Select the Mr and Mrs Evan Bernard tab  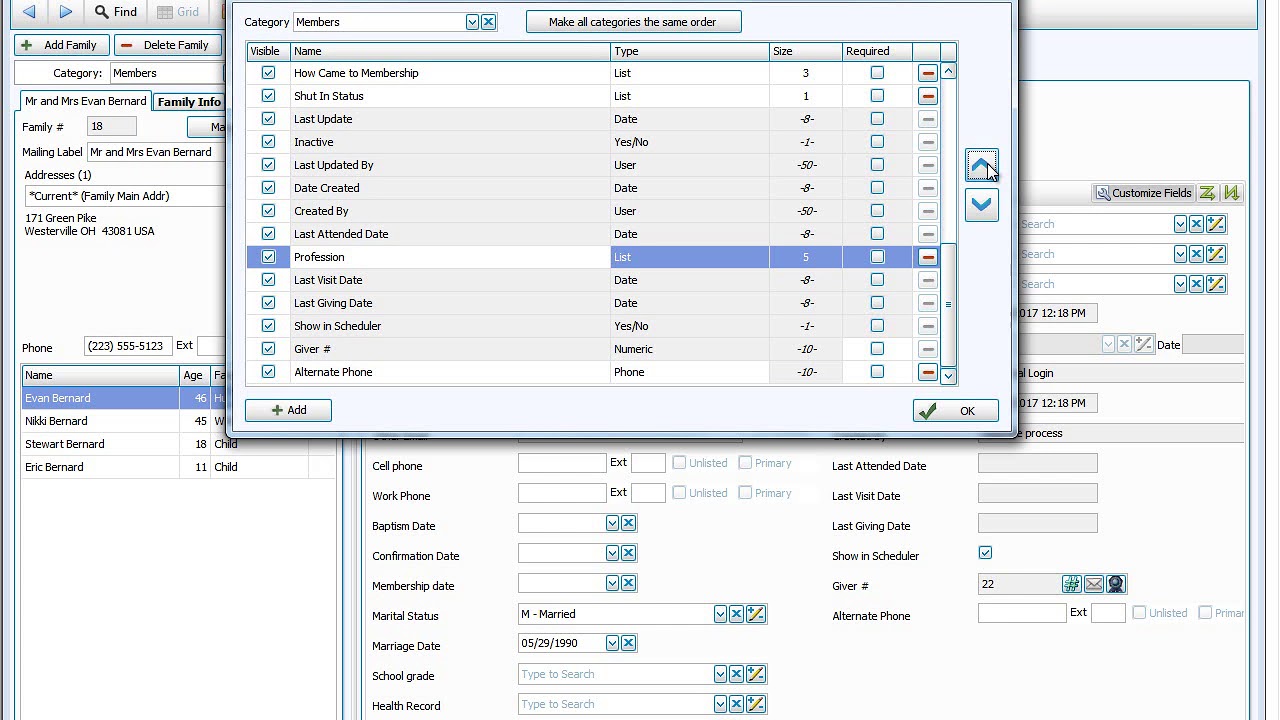[x=85, y=101]
